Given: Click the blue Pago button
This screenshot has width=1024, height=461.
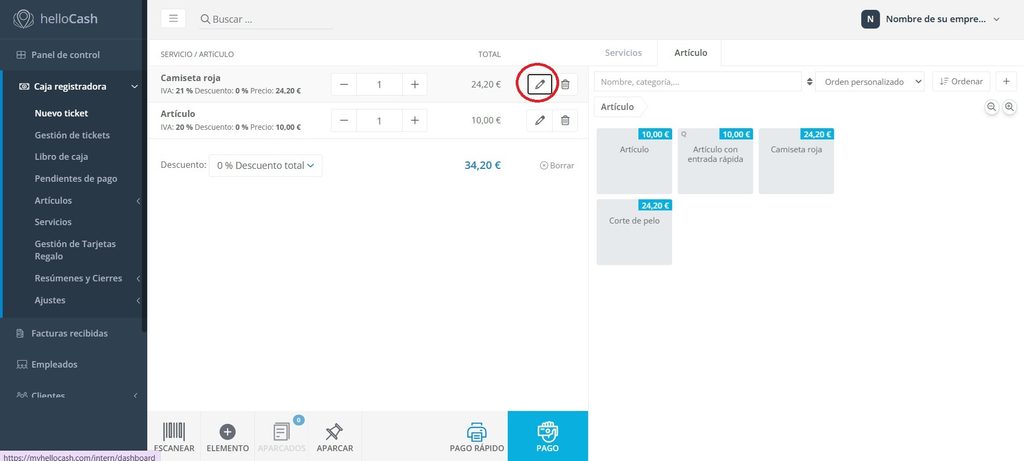Looking at the screenshot, I should (x=547, y=436).
